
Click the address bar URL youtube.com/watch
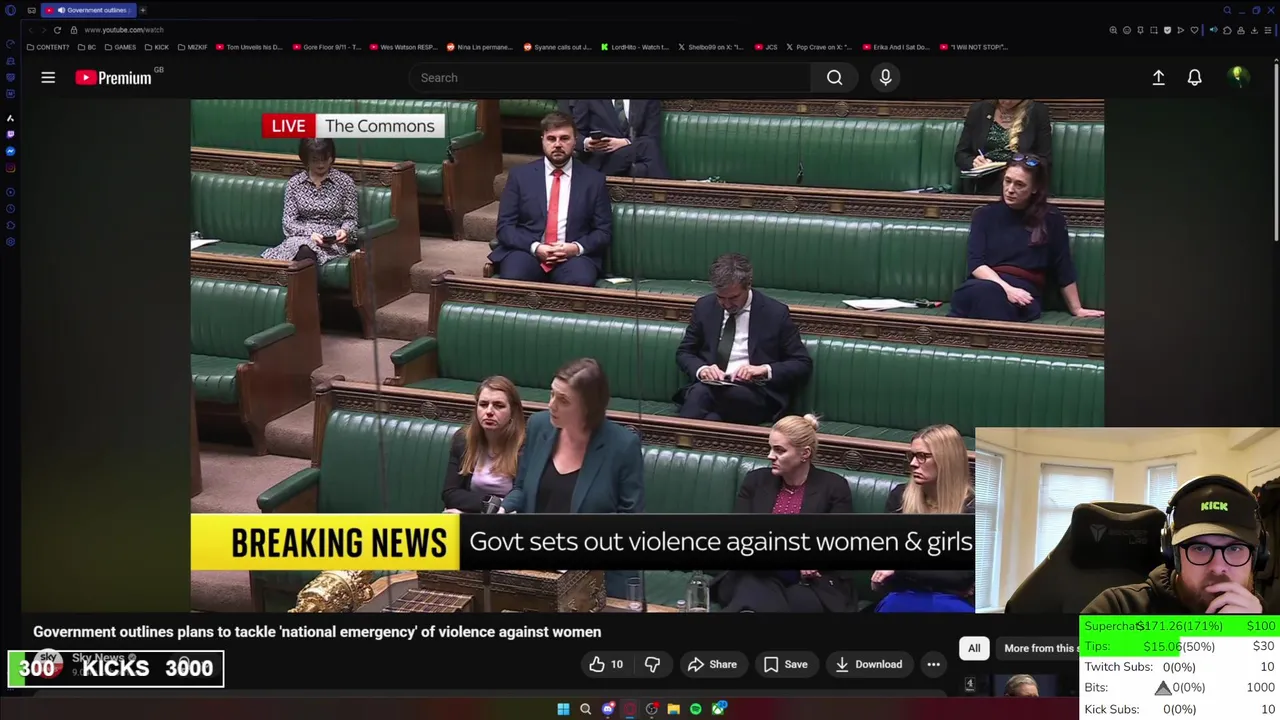[124, 30]
